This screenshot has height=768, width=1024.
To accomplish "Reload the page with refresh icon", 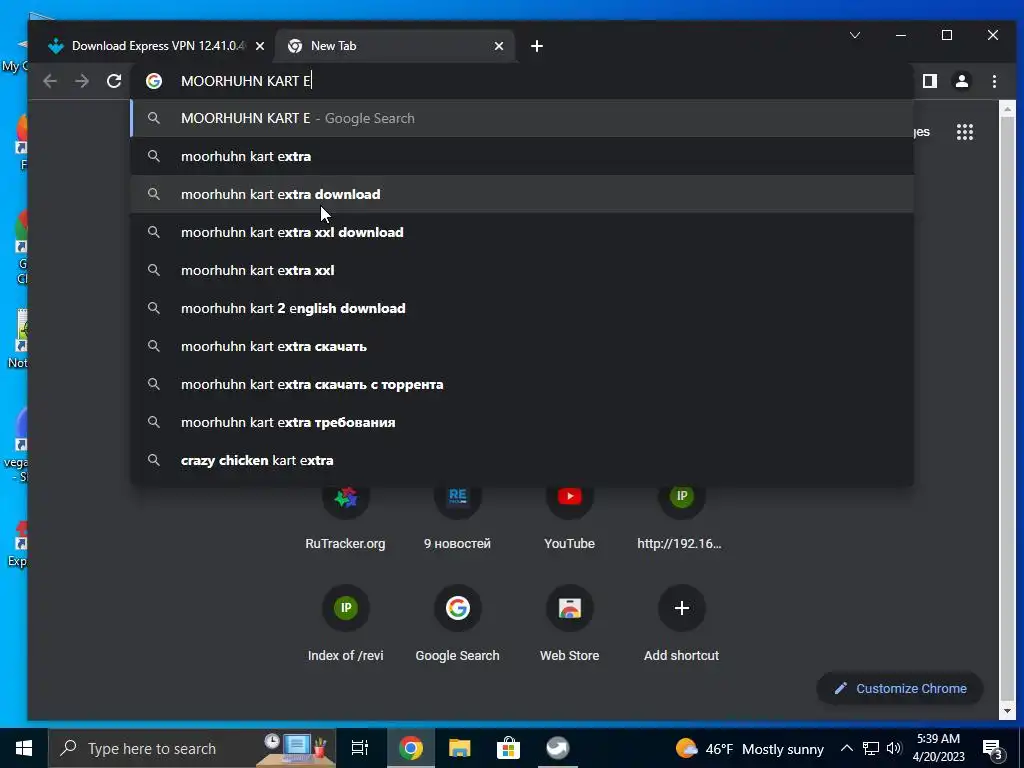I will click(x=114, y=81).
